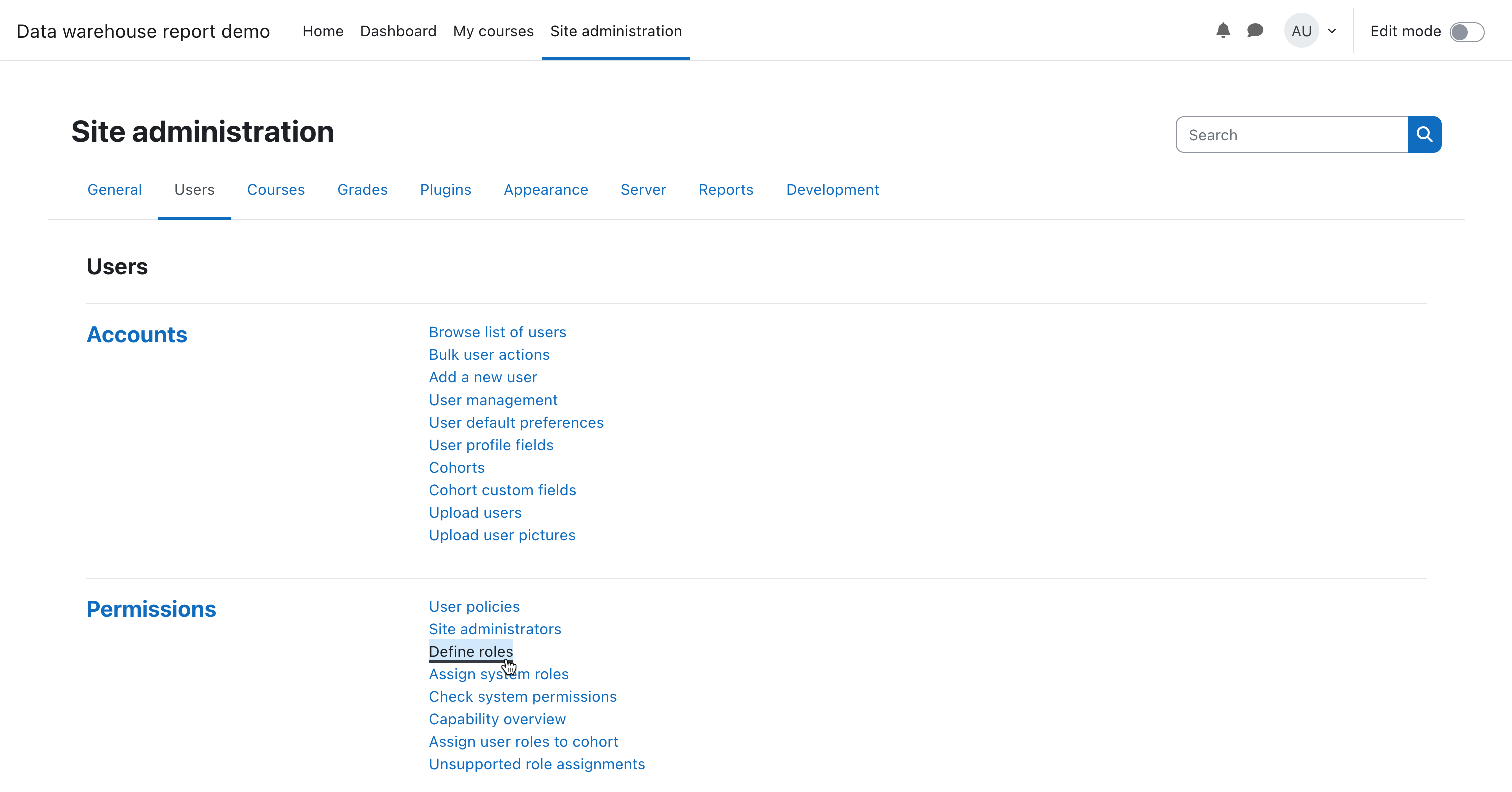This screenshot has width=1512, height=792.
Task: Focus the admin Search input field
Action: tap(1291, 135)
